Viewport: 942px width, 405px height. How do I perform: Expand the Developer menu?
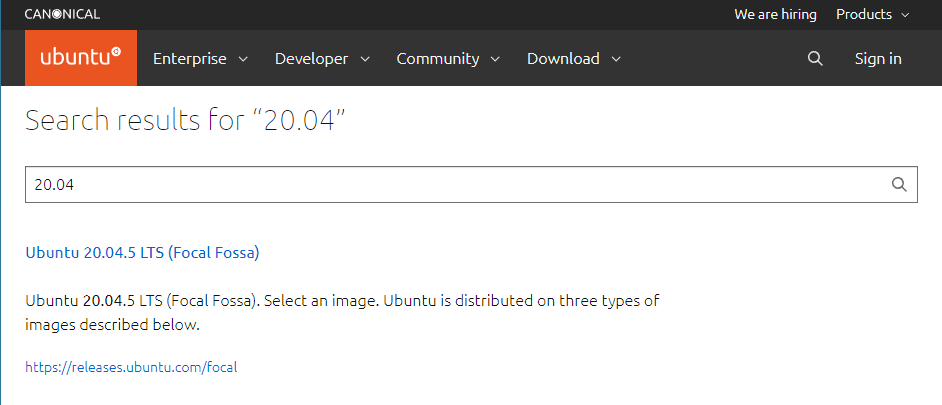click(x=323, y=58)
